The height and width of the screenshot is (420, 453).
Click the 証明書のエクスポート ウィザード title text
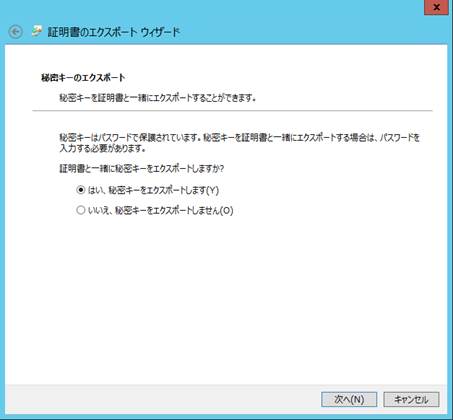(x=114, y=32)
